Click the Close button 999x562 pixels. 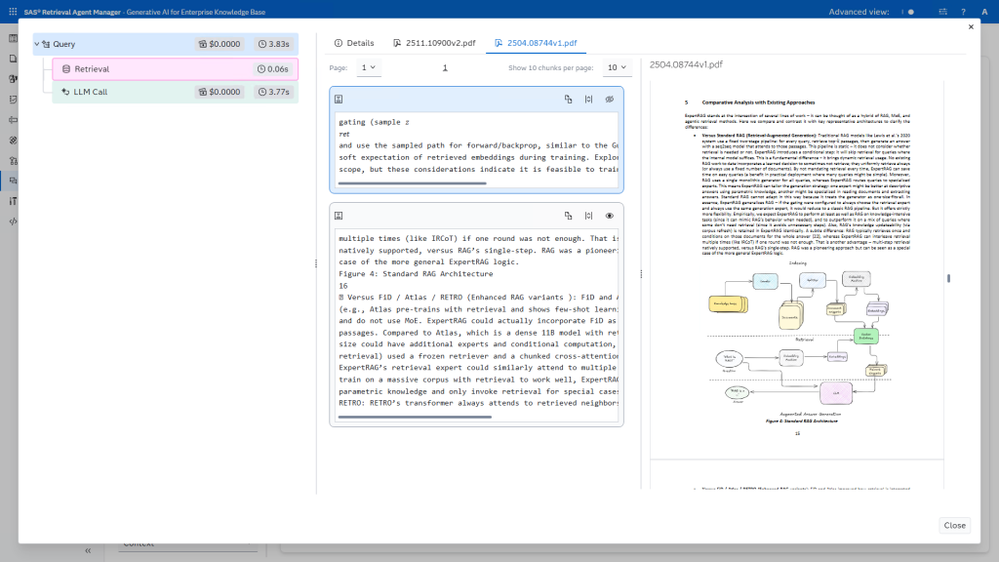click(x=954, y=525)
